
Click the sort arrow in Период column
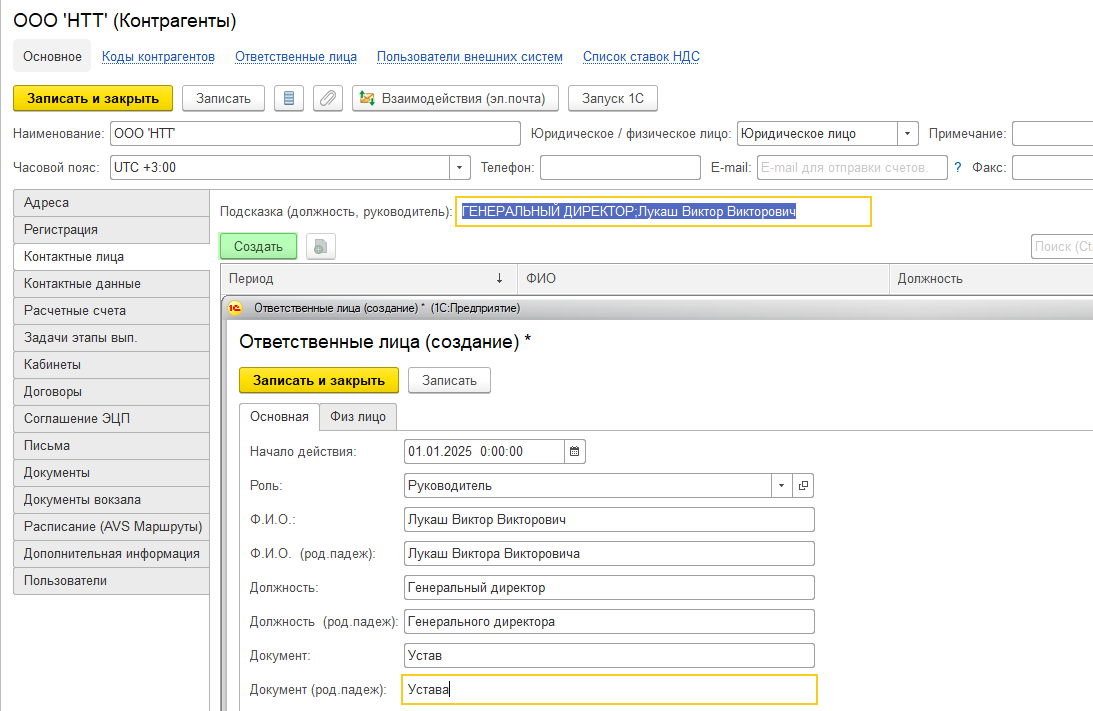tap(499, 279)
